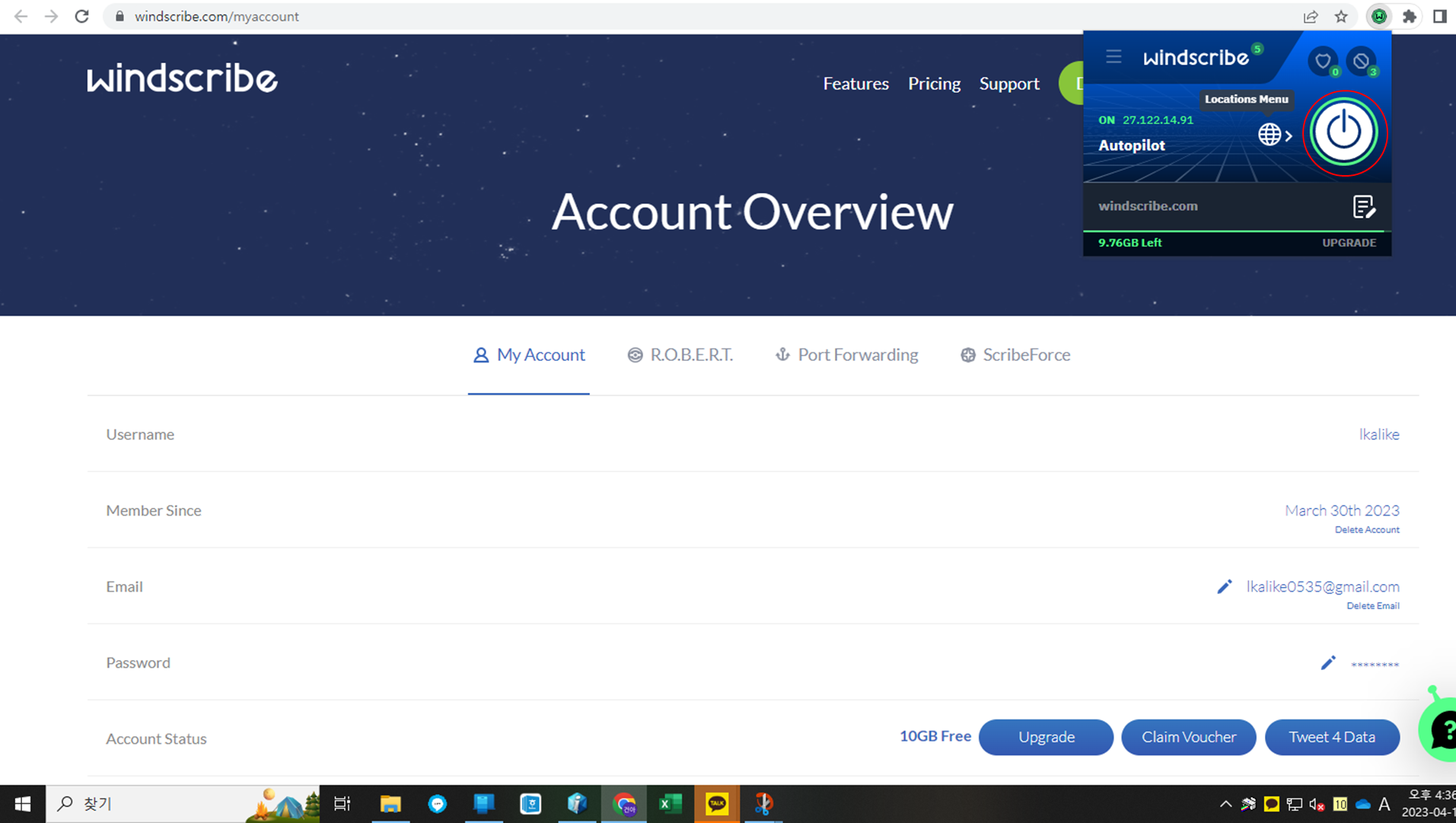Image resolution: width=1456 pixels, height=823 pixels.
Task: Switch to the My Account tab
Action: 529,355
